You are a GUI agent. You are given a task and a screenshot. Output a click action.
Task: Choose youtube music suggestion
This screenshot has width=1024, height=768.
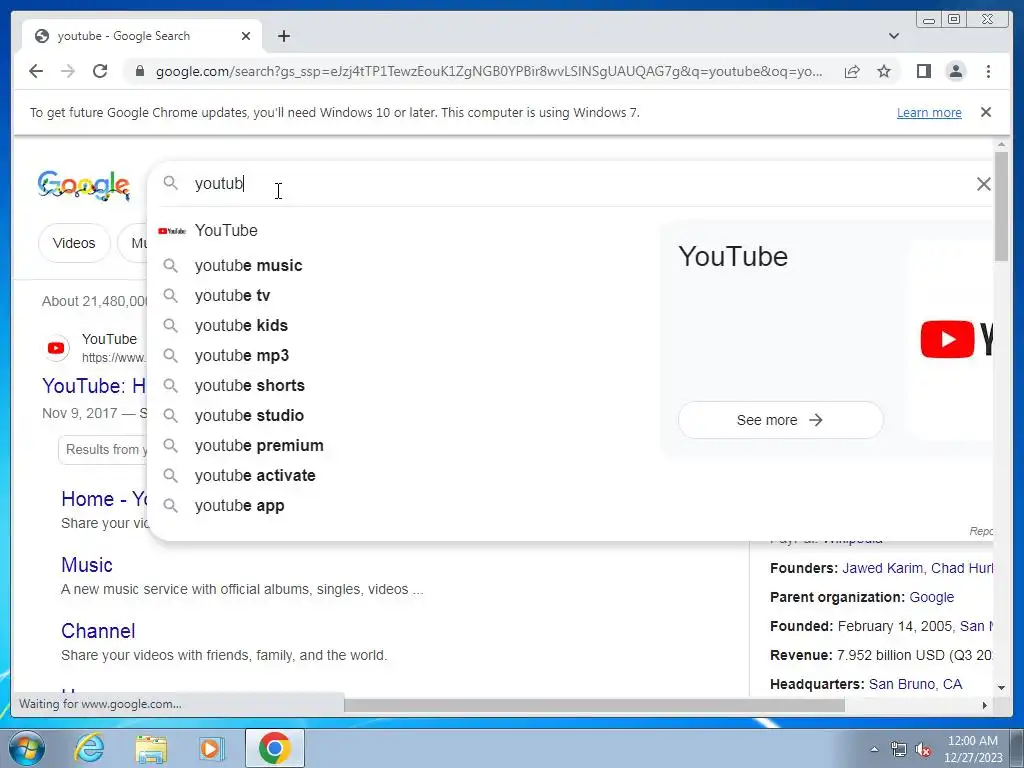point(405,266)
